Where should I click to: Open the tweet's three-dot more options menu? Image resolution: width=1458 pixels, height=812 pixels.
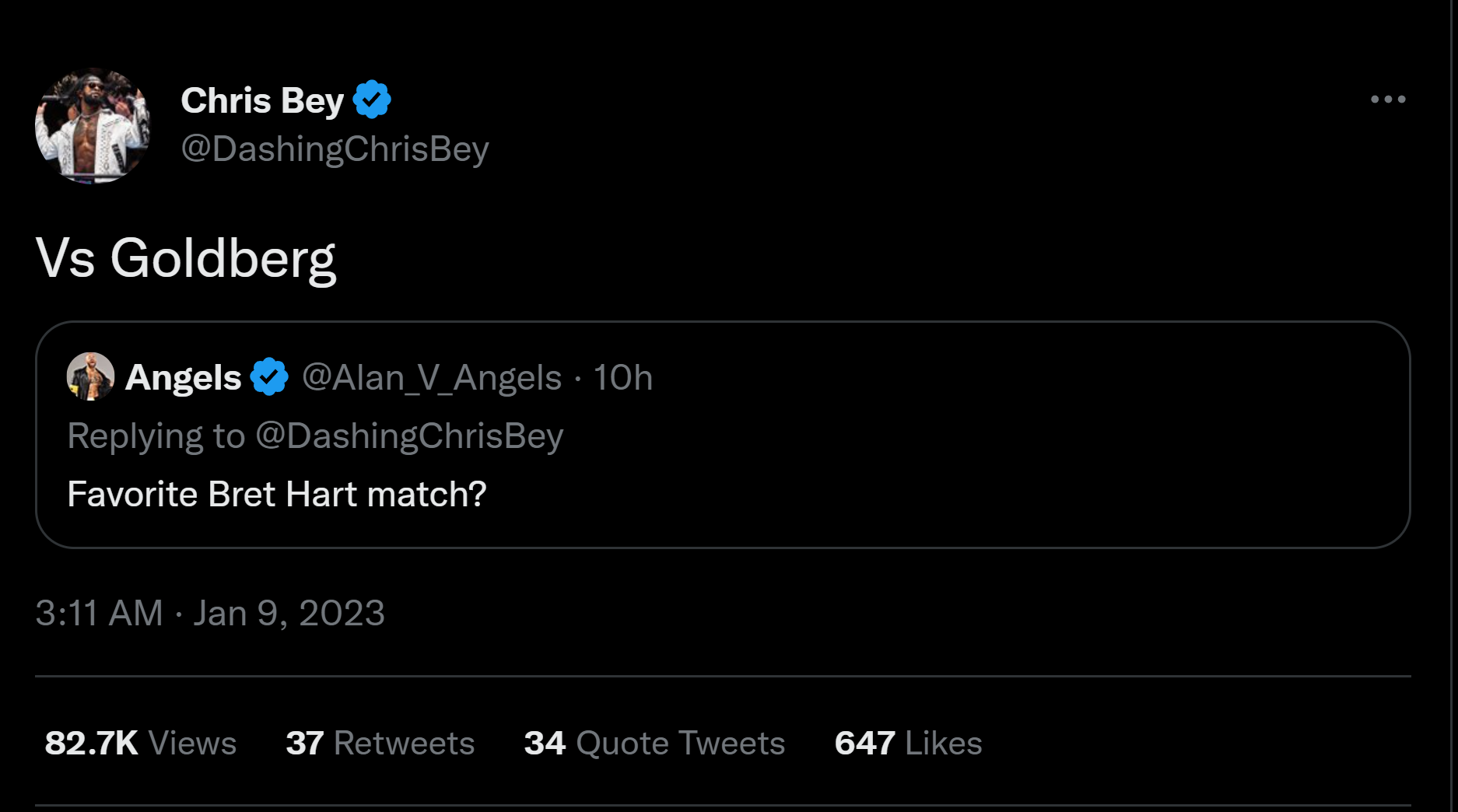pos(1388,100)
